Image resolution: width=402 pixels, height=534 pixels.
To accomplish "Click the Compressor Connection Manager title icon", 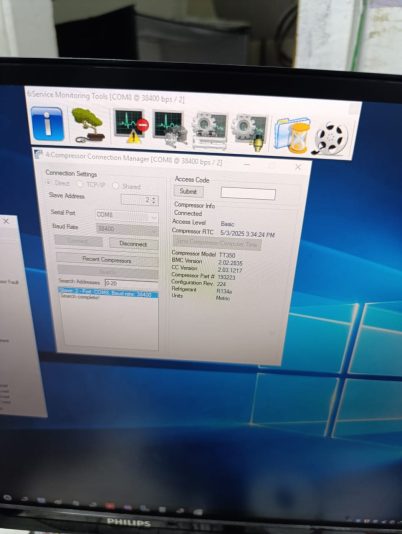I will pos(38,154).
